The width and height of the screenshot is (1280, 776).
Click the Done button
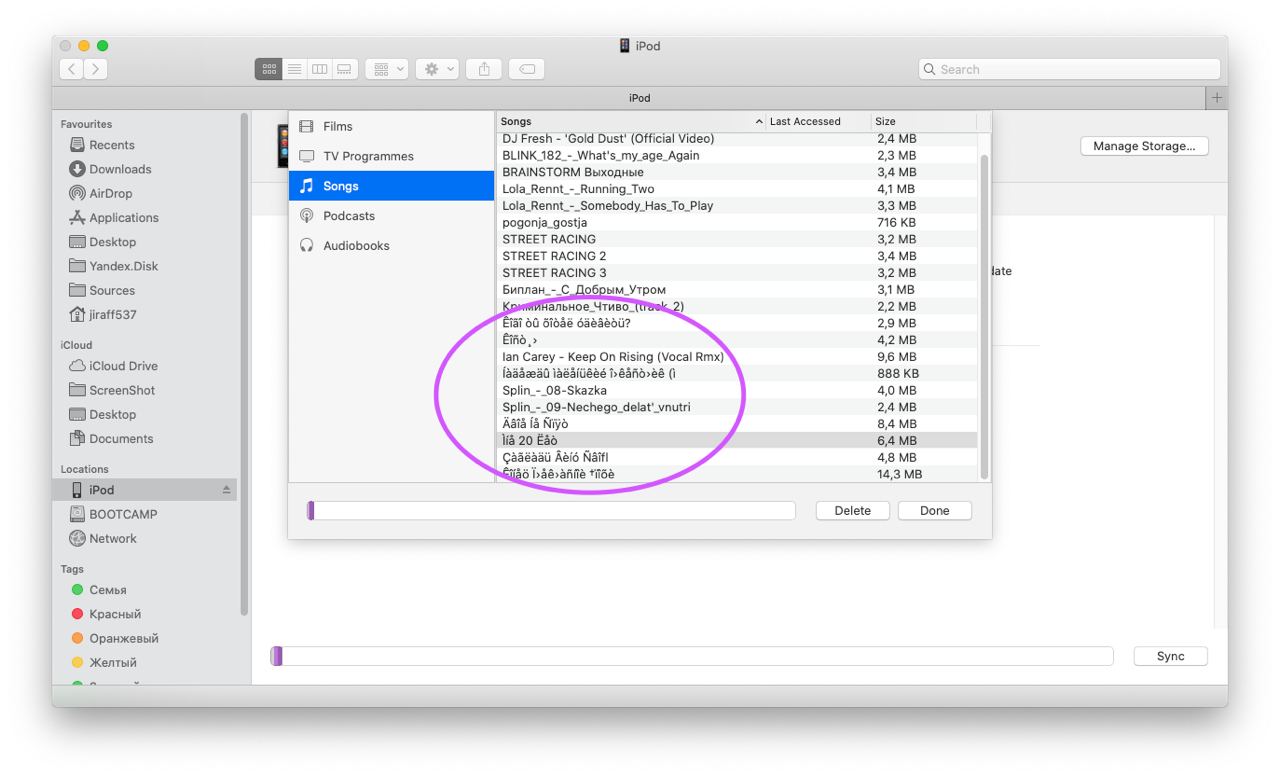pyautogui.click(x=935, y=510)
